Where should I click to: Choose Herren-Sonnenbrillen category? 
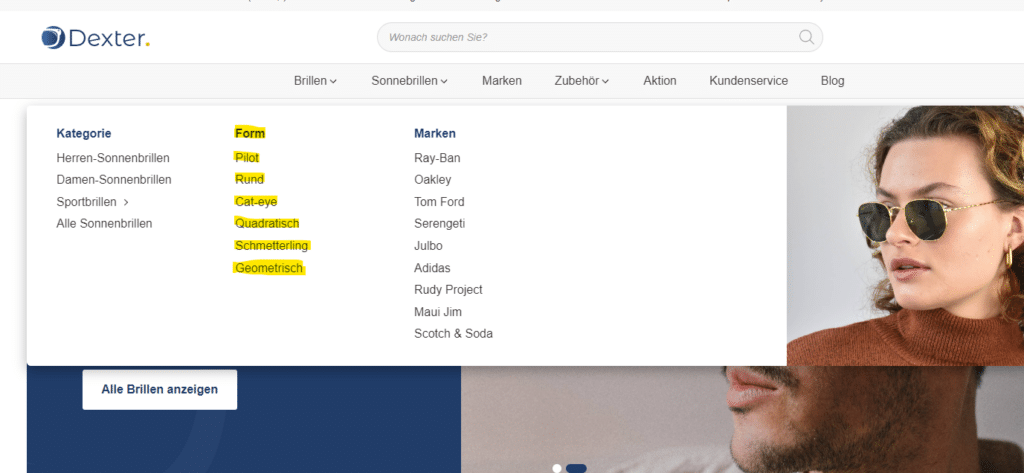(x=113, y=158)
